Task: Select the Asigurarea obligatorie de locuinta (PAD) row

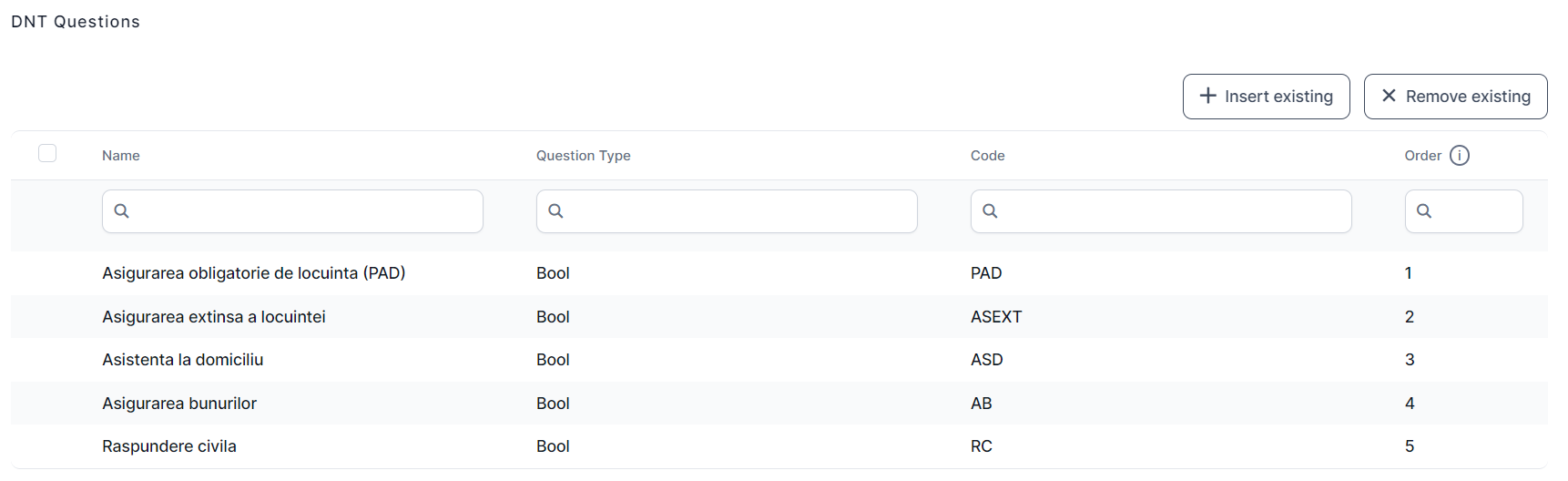Action: coord(253,273)
